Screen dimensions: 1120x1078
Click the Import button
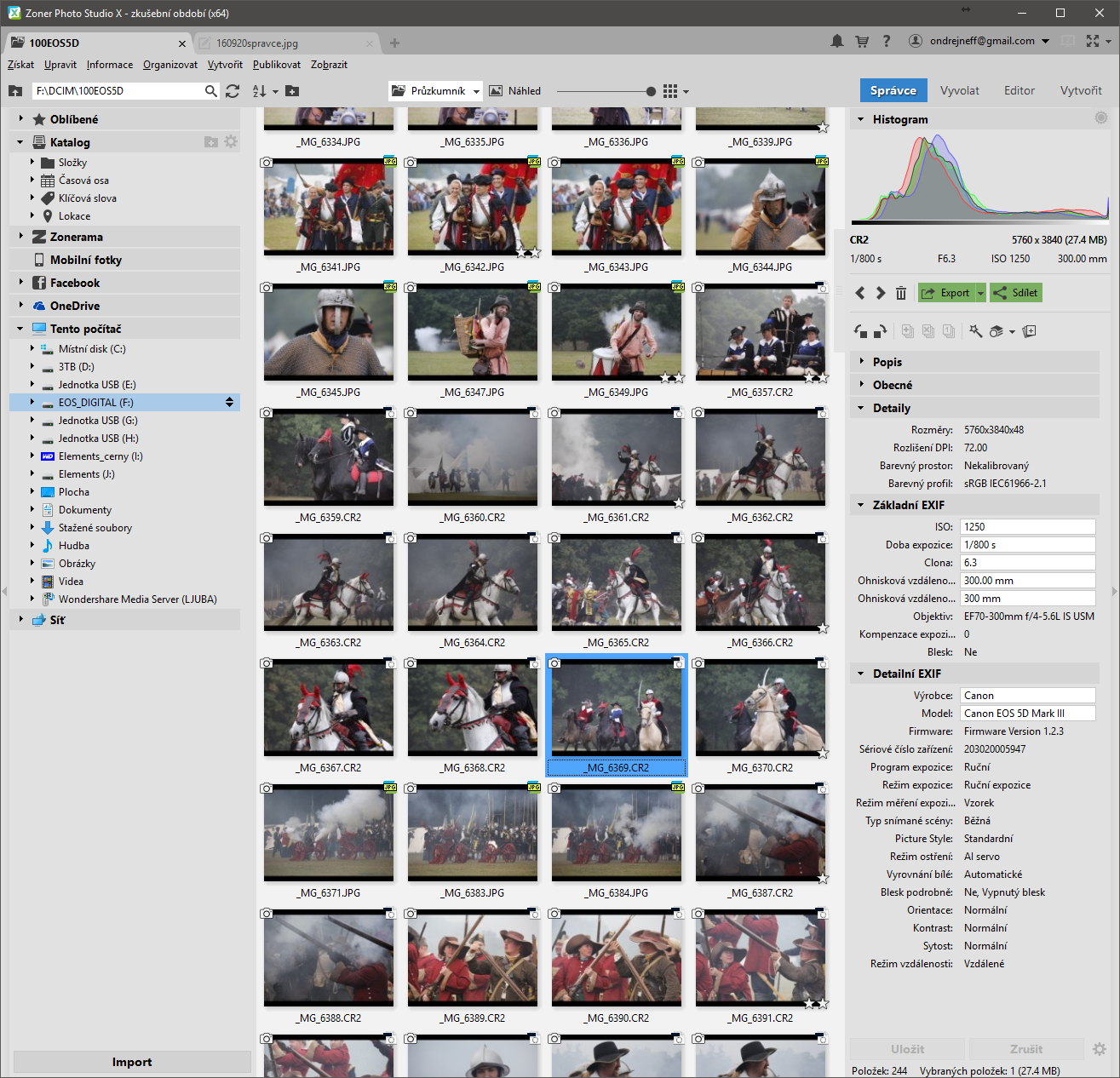pyautogui.click(x=132, y=1062)
